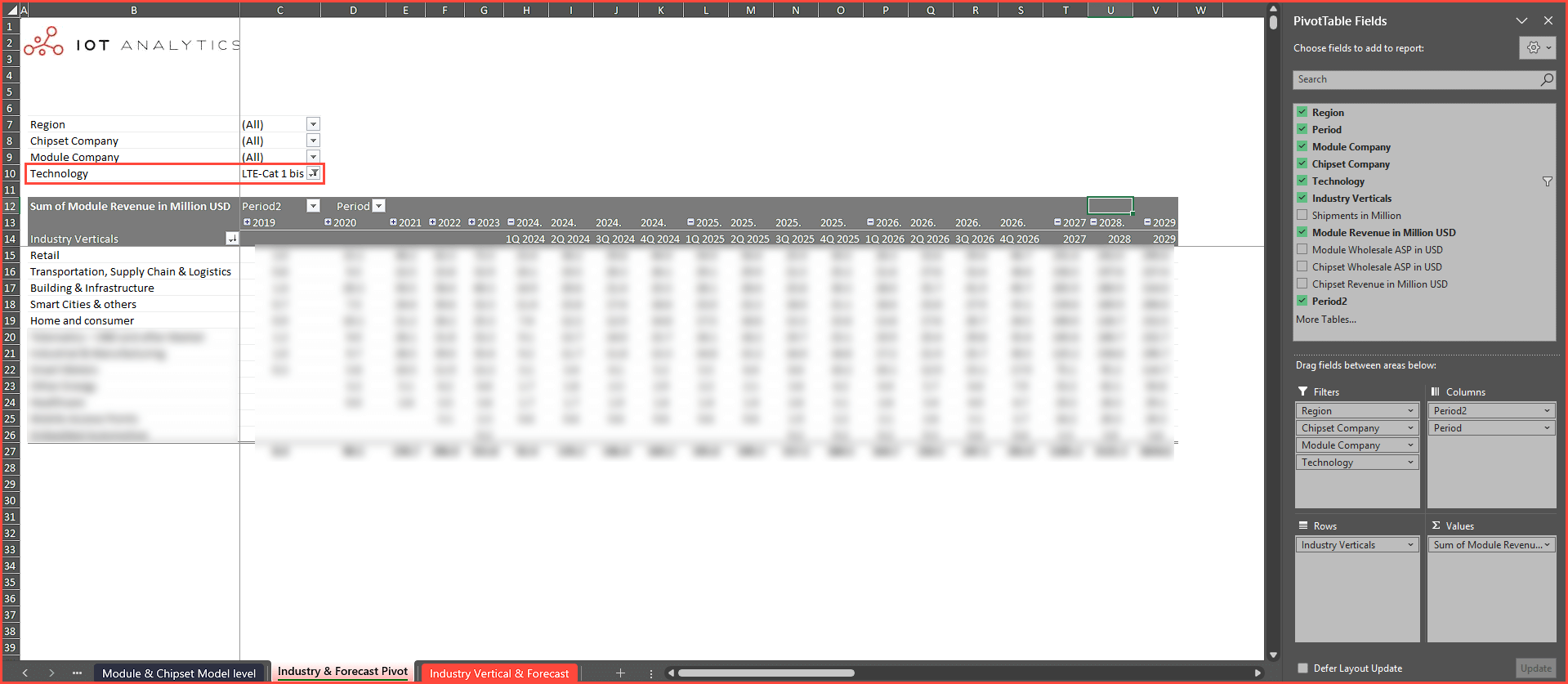
Task: Switch to Industry Vertical & Forecast sheet
Action: (x=498, y=673)
